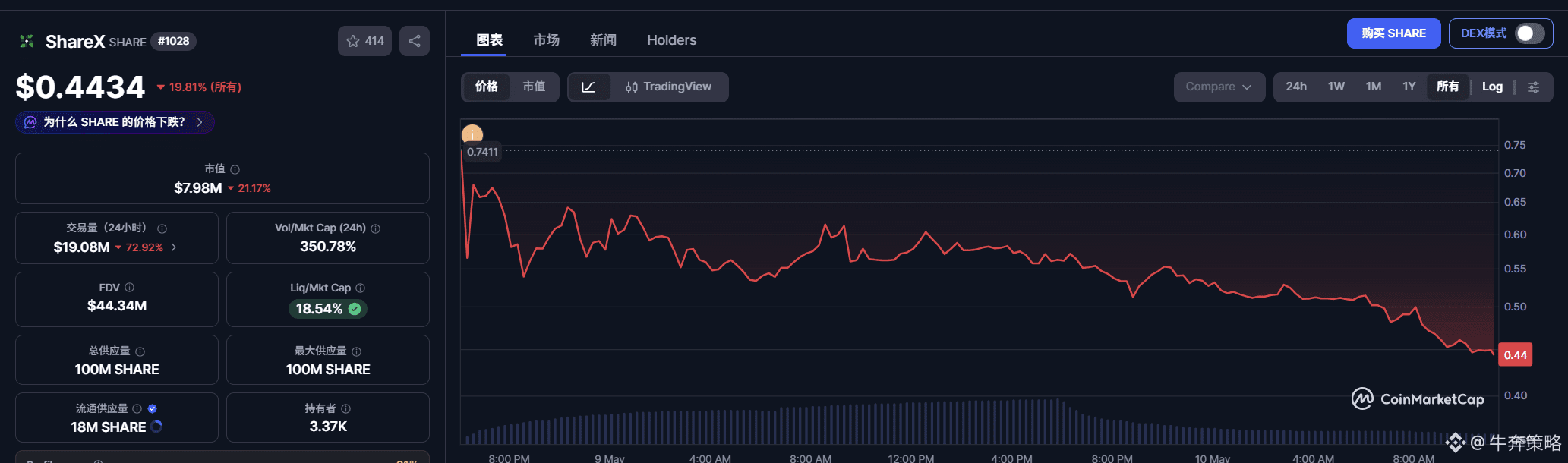
Task: Expand 24h volume details chevron
Action: click(x=174, y=247)
